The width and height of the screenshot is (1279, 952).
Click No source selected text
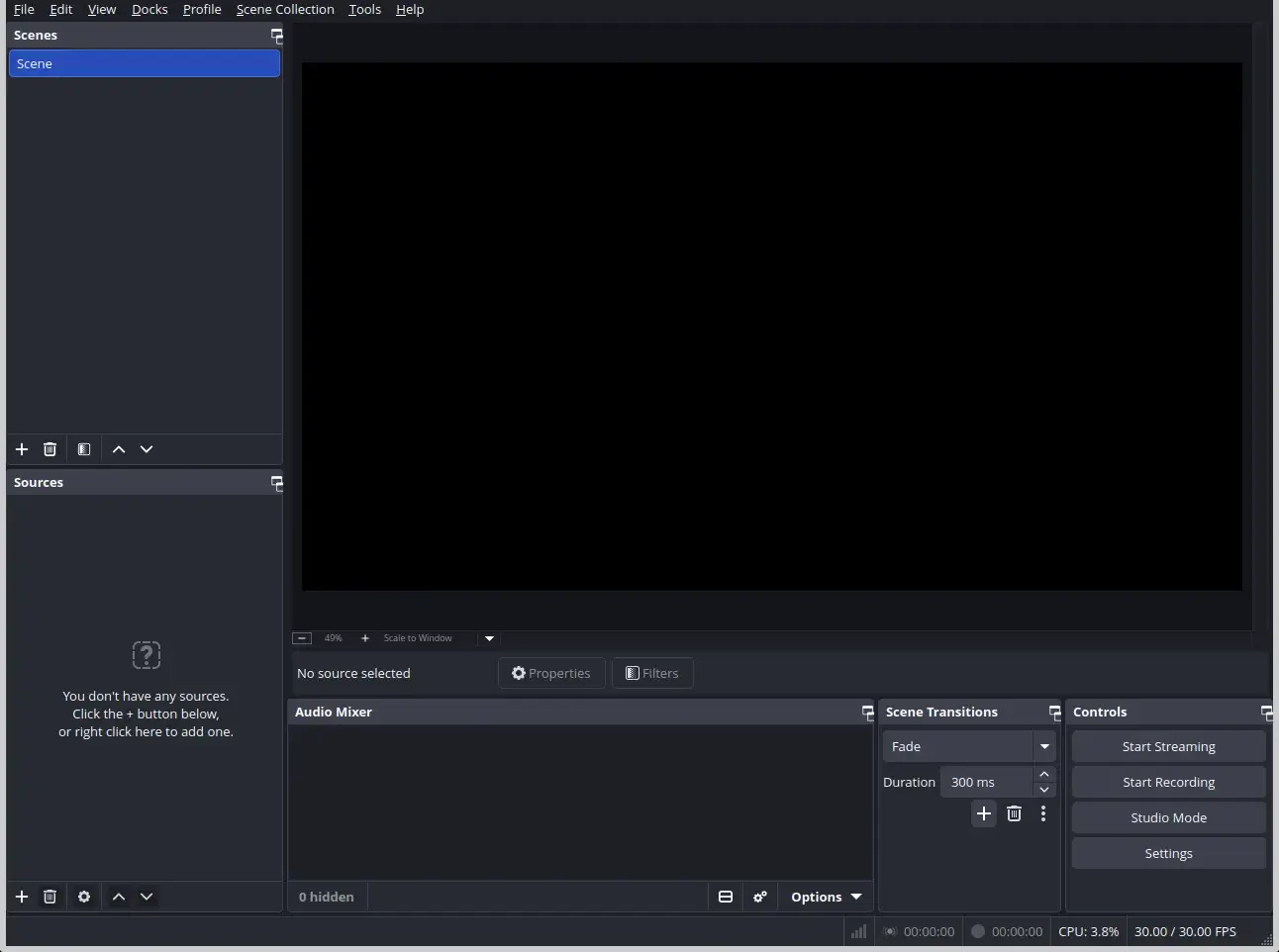coord(353,673)
